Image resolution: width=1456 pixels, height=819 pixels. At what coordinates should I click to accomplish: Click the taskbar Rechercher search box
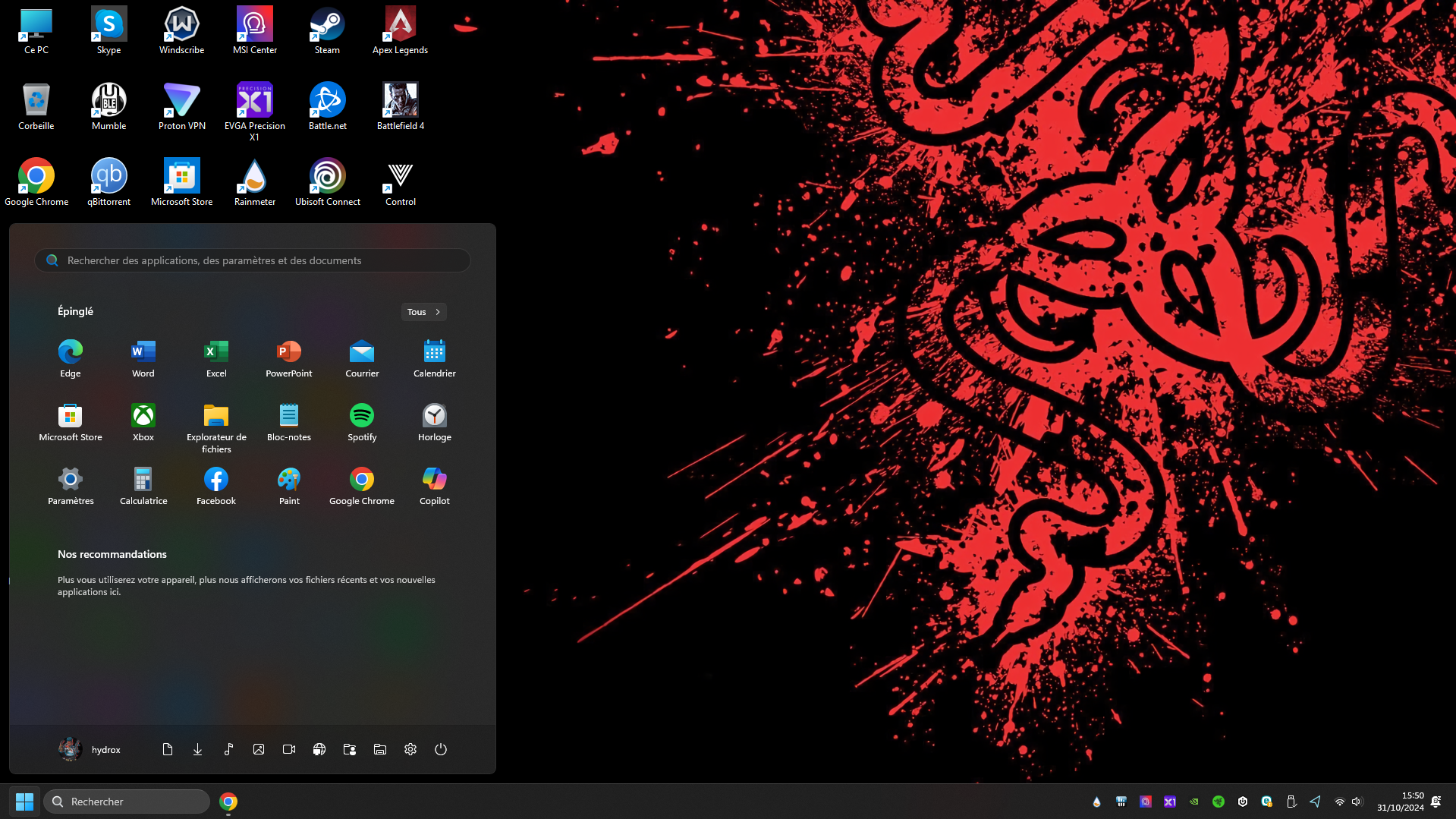[x=127, y=802]
